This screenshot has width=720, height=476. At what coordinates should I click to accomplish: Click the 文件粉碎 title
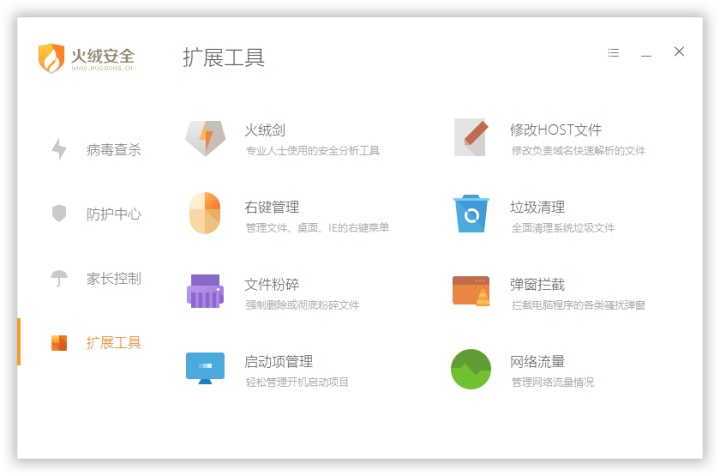[271, 285]
